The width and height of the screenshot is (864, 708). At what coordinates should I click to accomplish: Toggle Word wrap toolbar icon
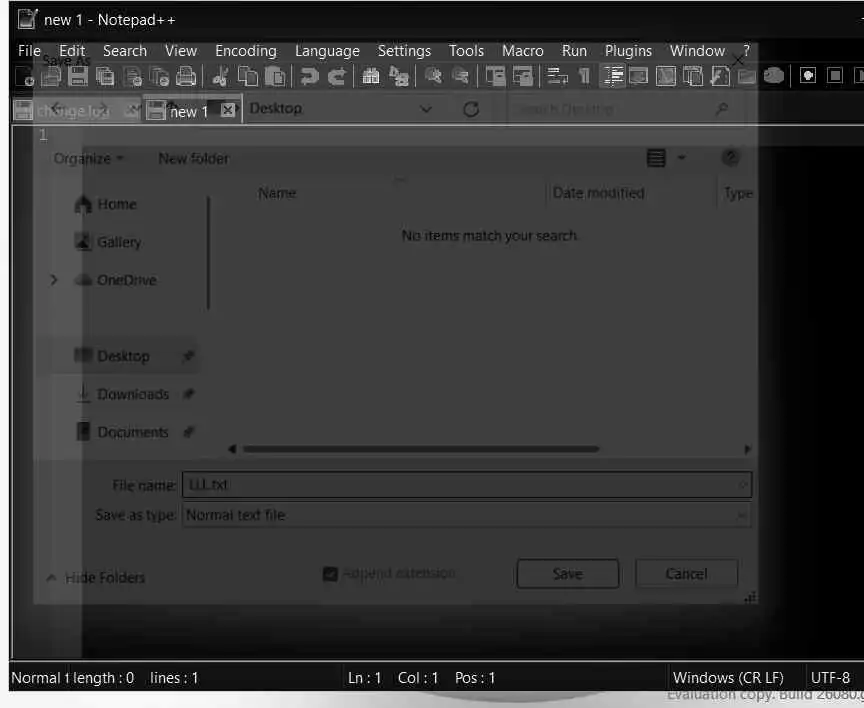pyautogui.click(x=557, y=76)
